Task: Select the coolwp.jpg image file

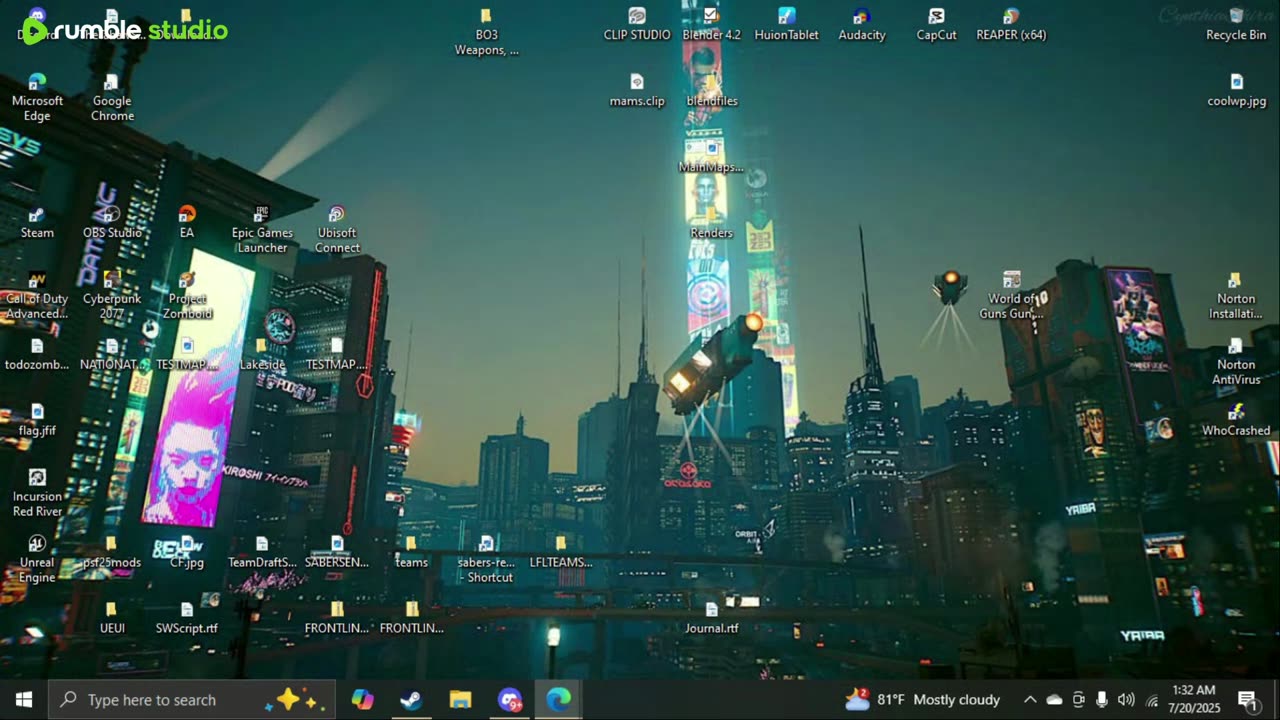Action: pyautogui.click(x=1237, y=90)
